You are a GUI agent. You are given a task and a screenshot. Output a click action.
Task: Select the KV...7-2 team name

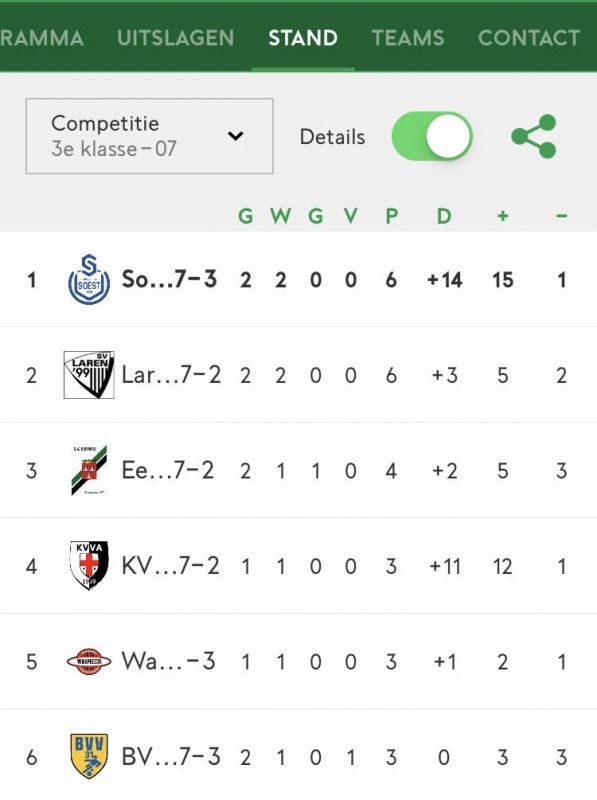coord(170,566)
